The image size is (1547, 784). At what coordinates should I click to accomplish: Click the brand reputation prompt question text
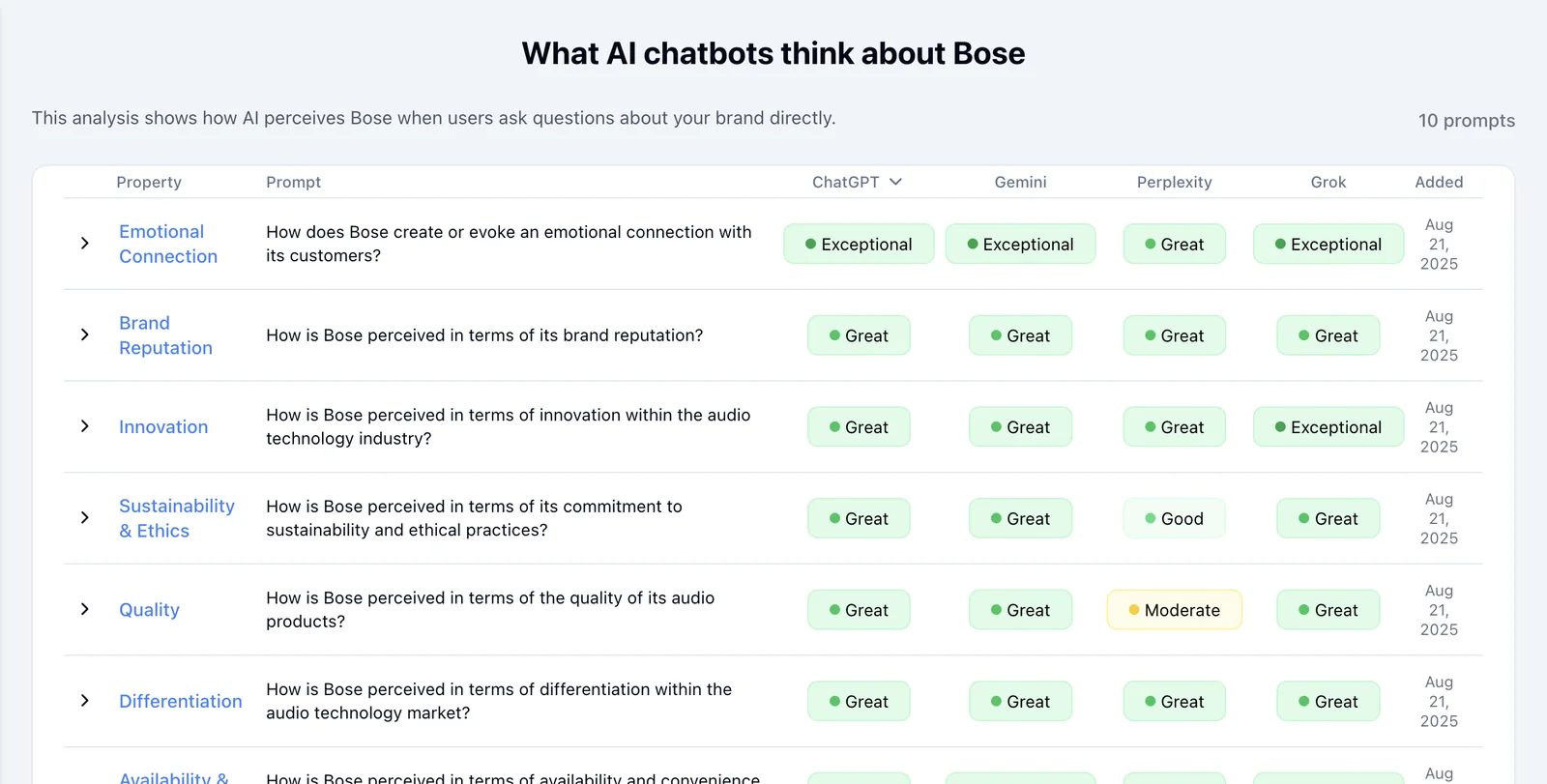484,335
